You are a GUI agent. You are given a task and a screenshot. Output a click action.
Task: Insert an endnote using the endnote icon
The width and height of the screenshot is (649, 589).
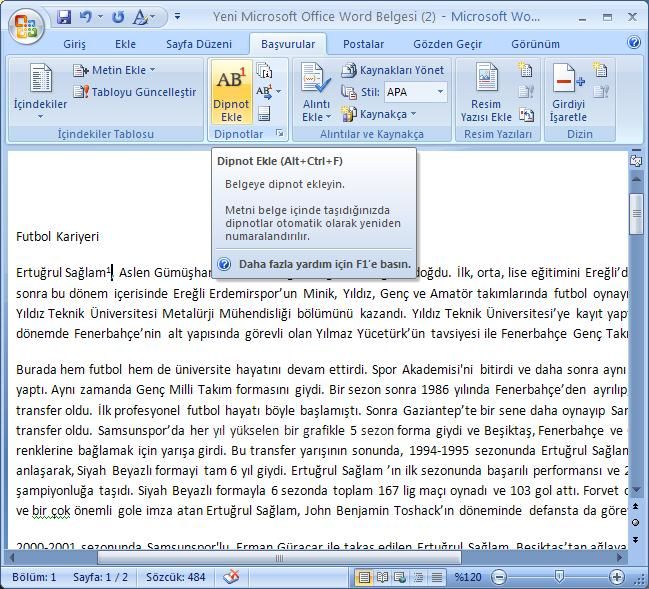pos(264,70)
